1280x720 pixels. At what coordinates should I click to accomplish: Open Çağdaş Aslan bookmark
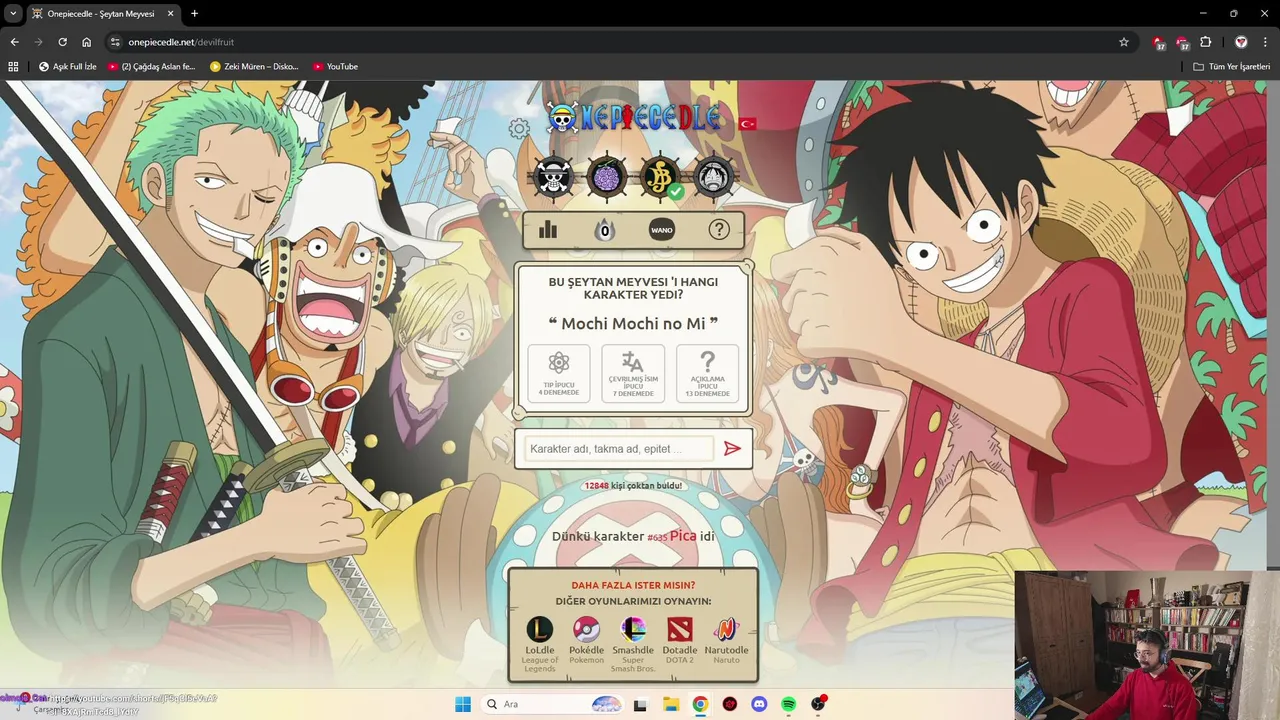[152, 66]
